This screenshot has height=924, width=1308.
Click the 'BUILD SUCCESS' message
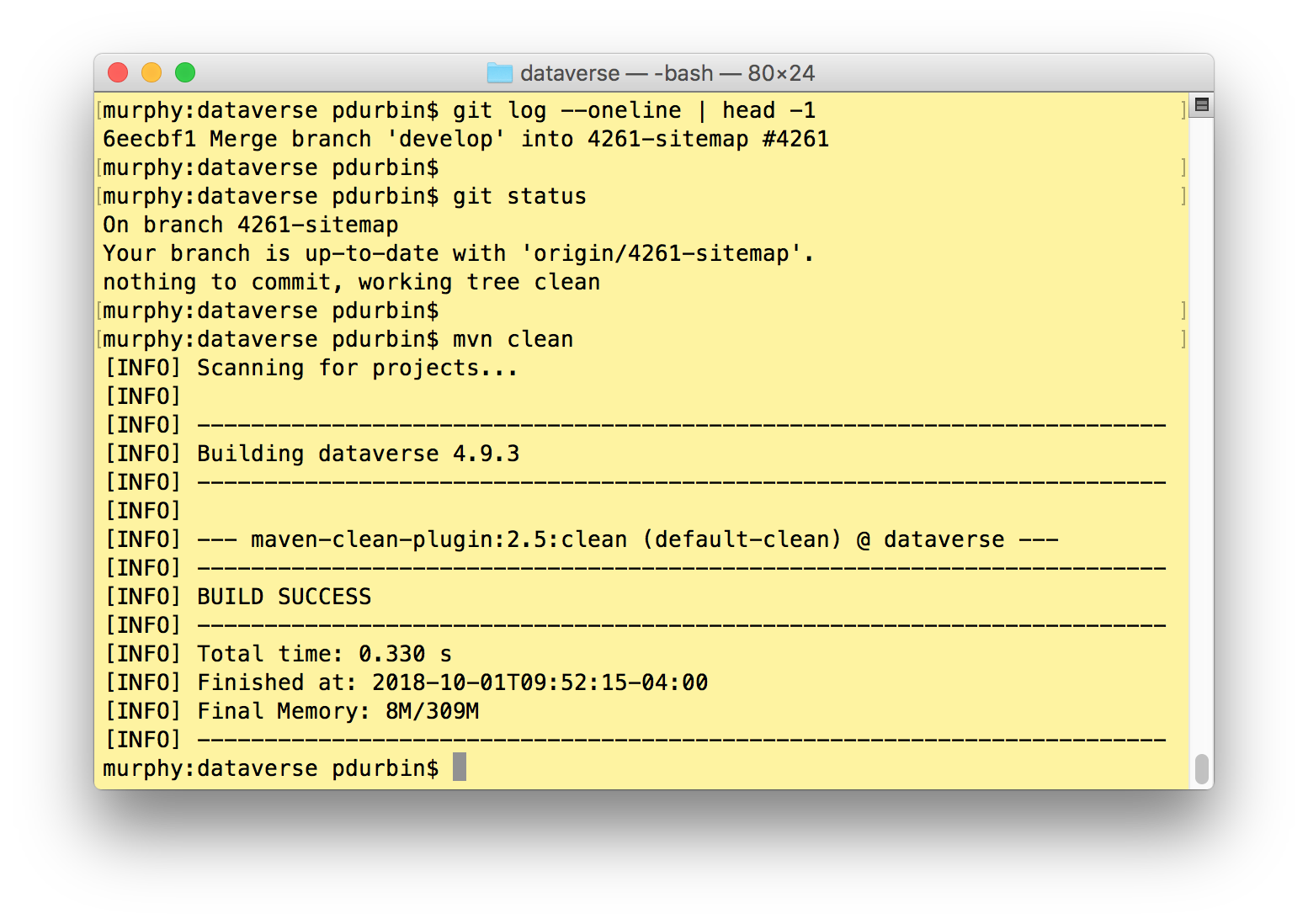[284, 597]
